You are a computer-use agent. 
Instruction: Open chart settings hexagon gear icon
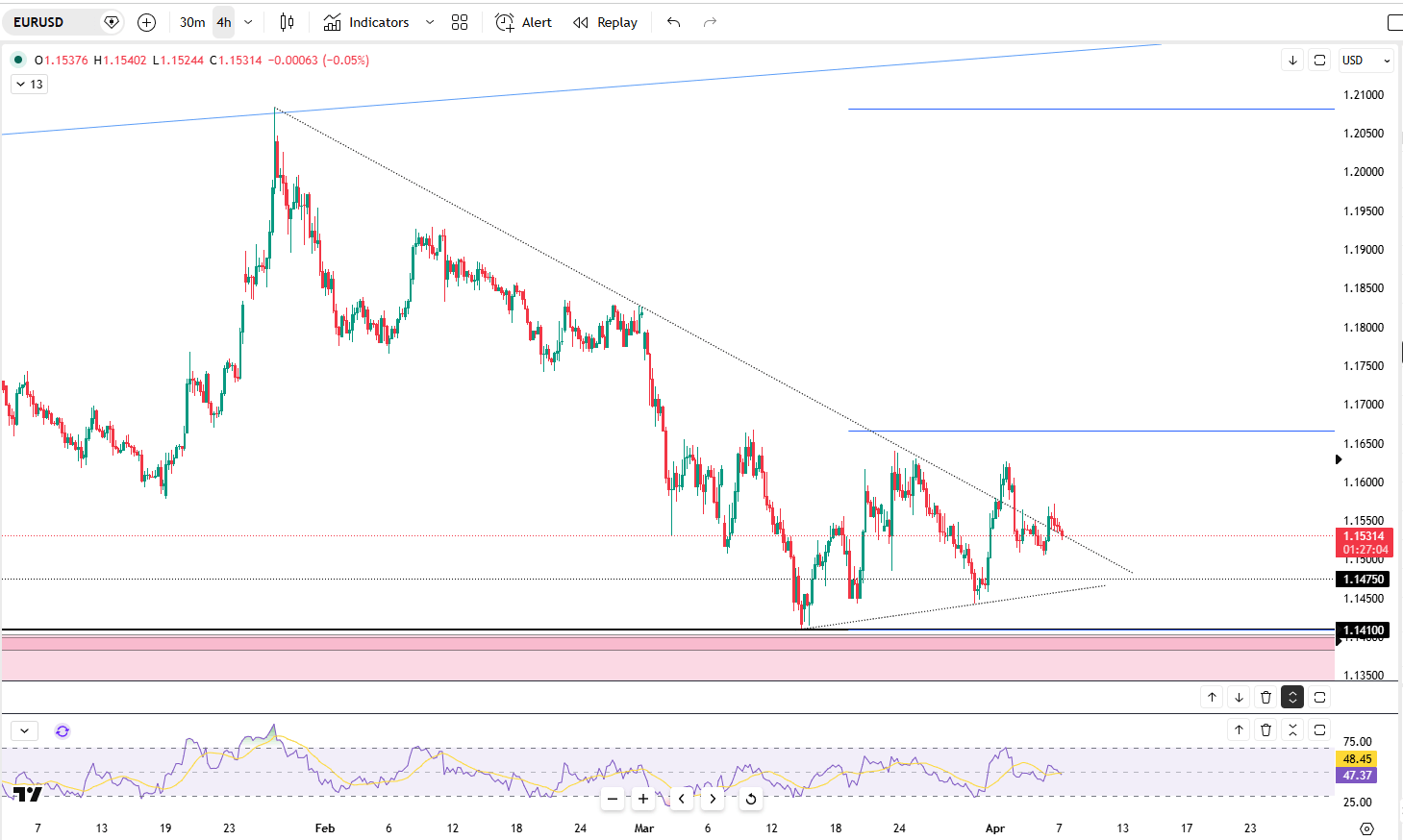point(1366,828)
